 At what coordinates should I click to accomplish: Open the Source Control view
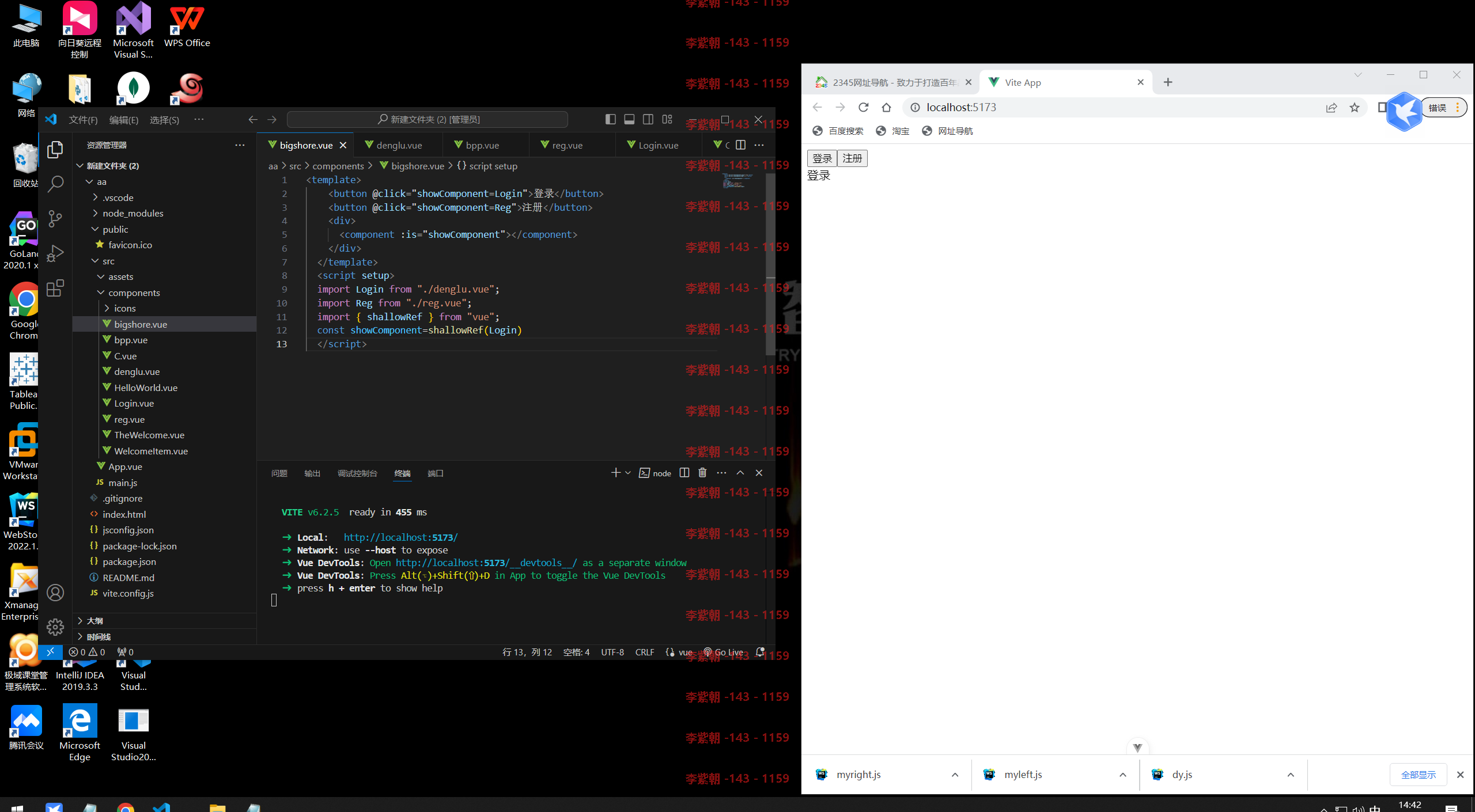(x=55, y=219)
